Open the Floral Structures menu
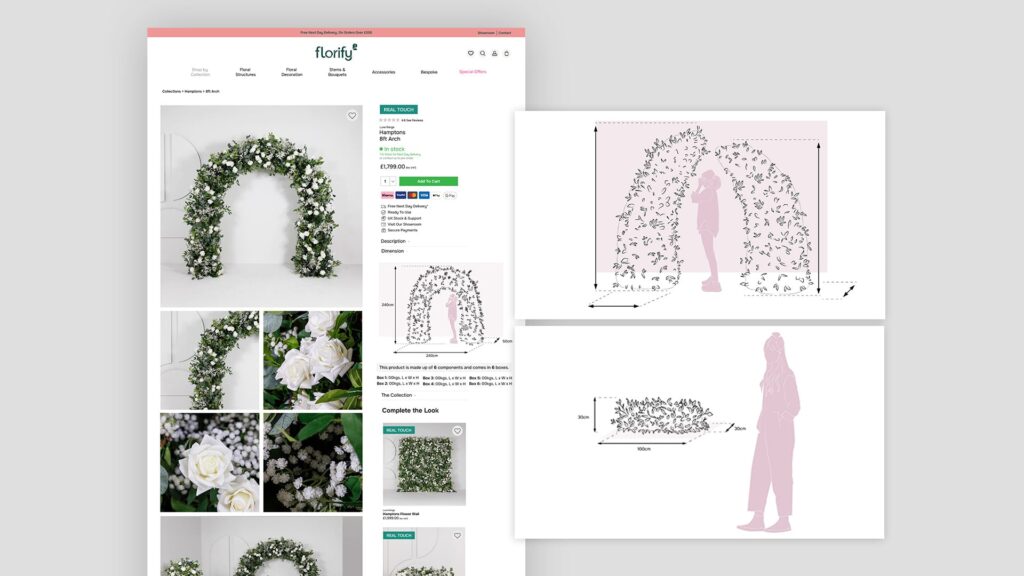 pyautogui.click(x=246, y=72)
